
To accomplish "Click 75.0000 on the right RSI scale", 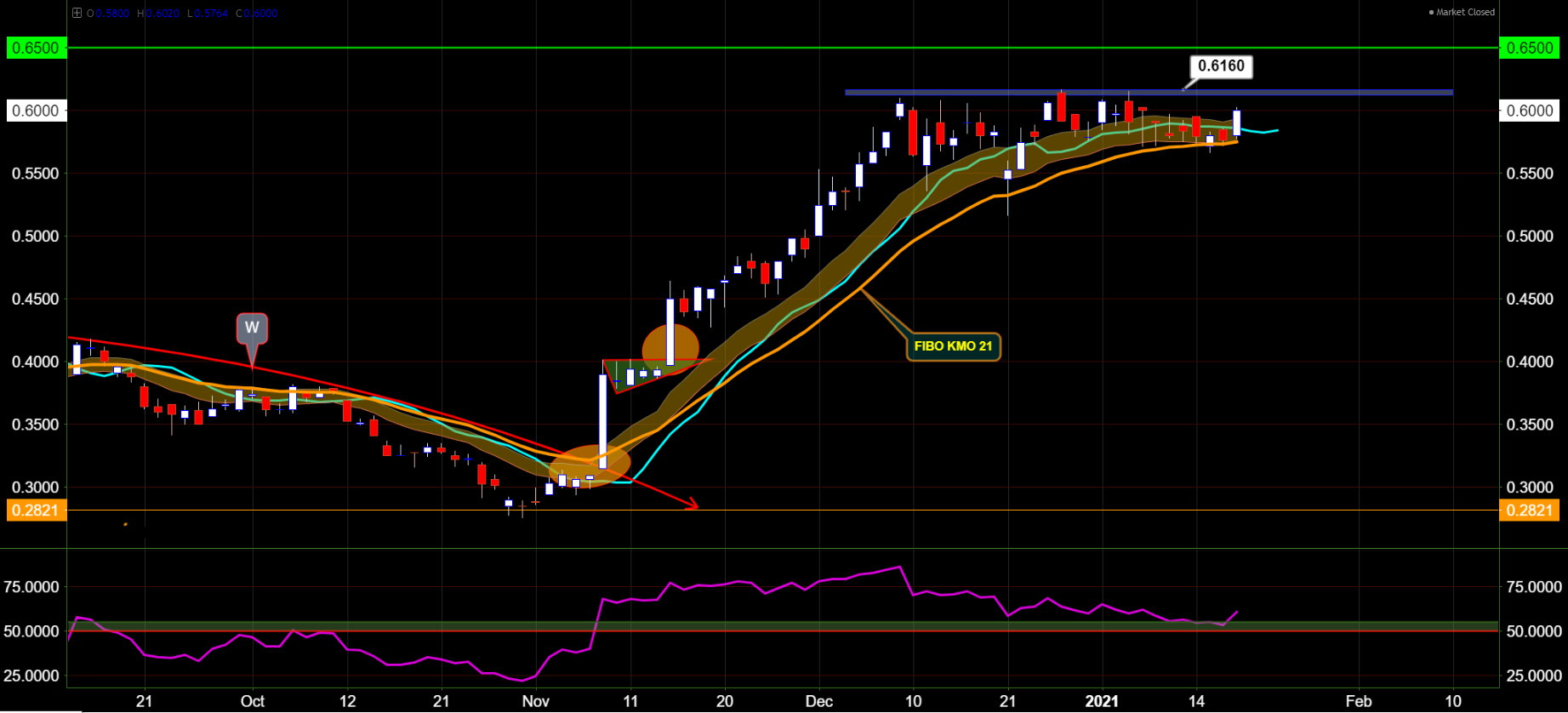I will 1534,587.
